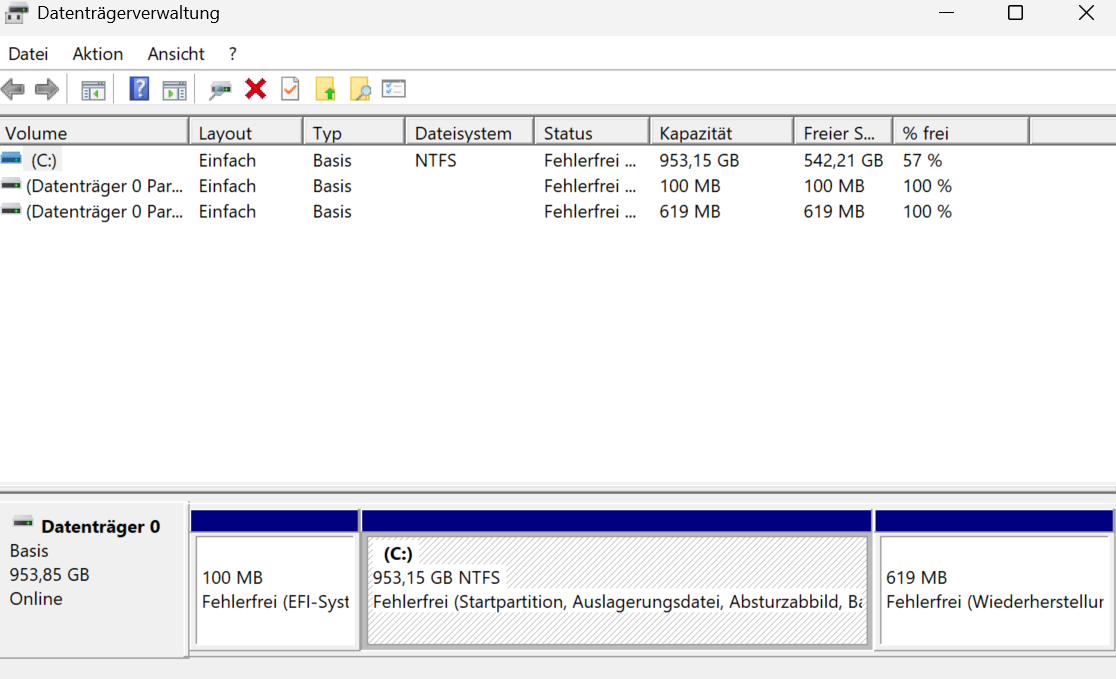
Task: Select the 100 MB EFI partition block
Action: pos(275,591)
